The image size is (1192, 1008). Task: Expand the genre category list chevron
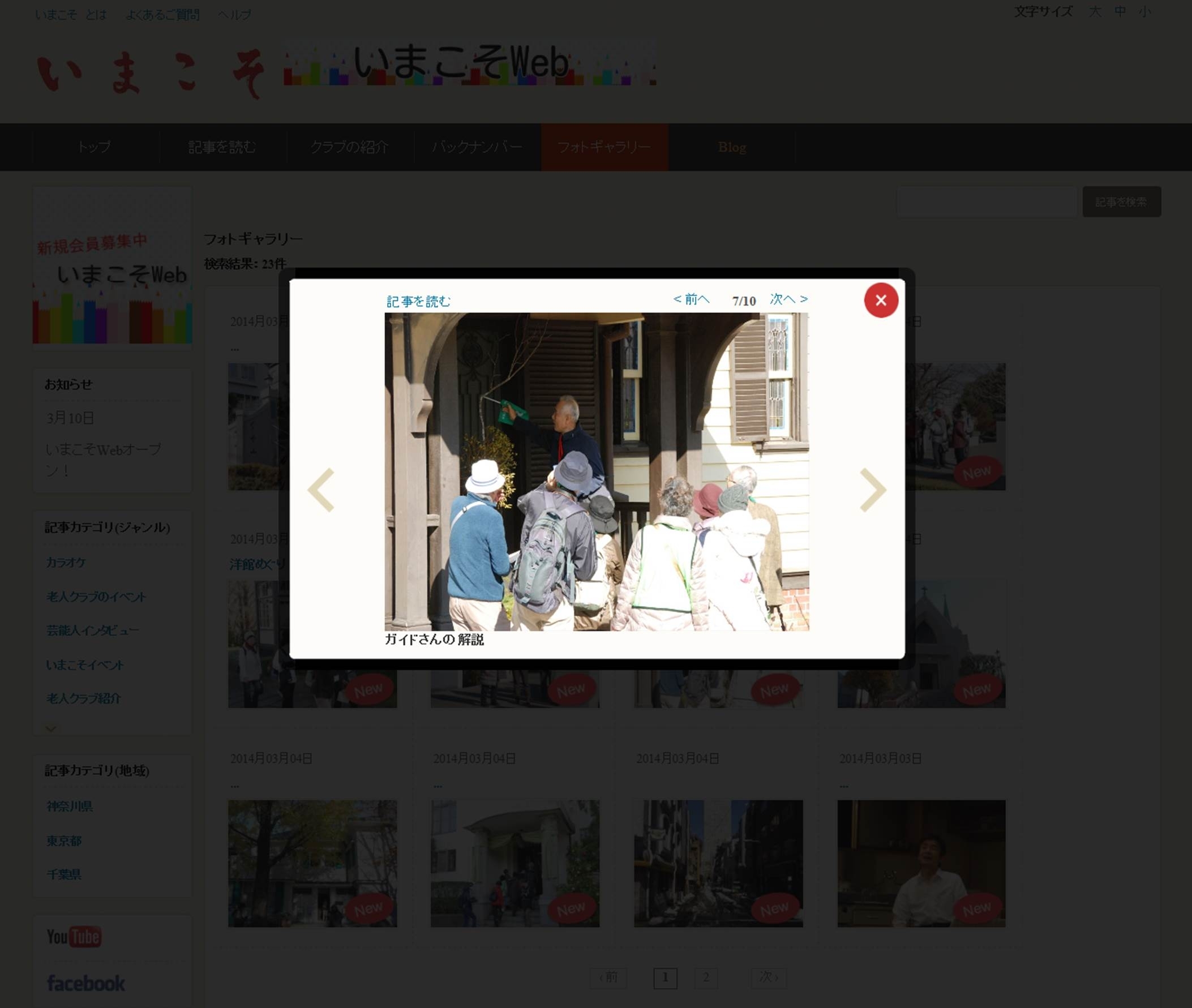click(x=51, y=728)
